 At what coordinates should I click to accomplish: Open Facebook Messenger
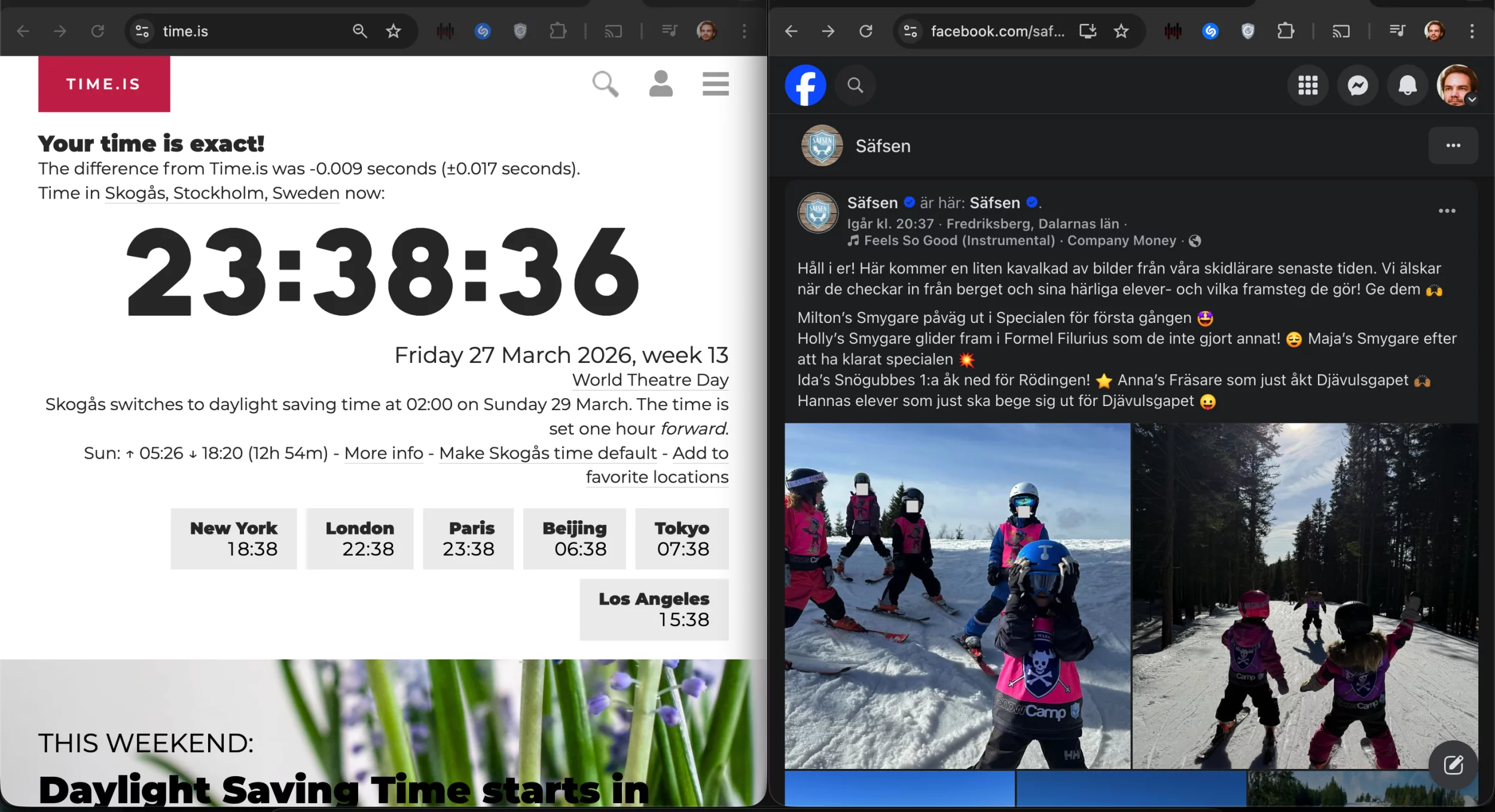(x=1358, y=86)
